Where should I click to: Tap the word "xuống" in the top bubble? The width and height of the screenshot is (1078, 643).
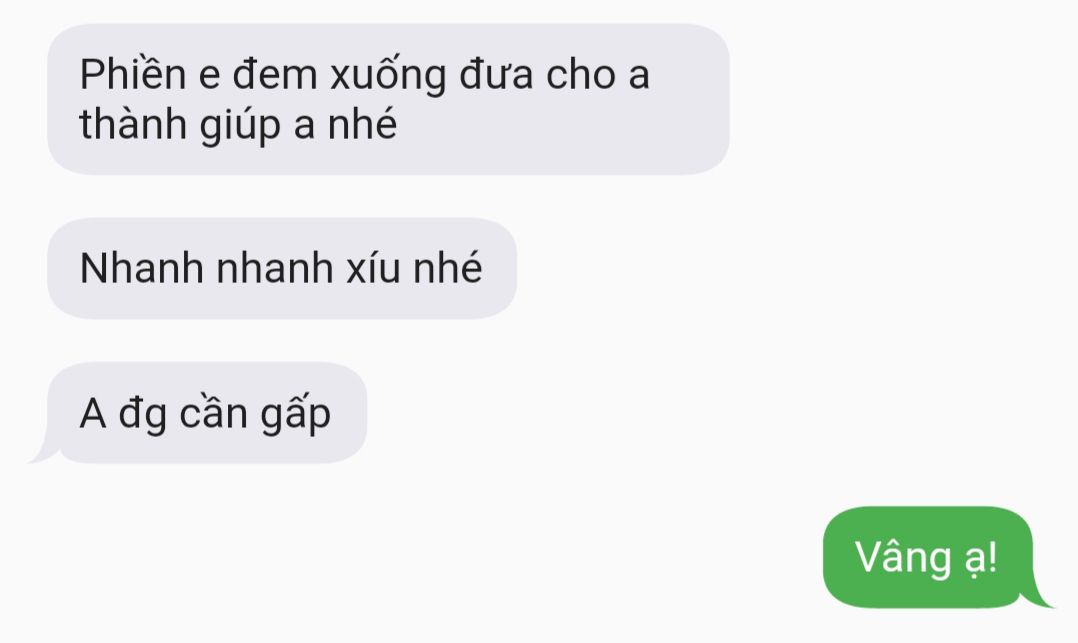pos(388,76)
